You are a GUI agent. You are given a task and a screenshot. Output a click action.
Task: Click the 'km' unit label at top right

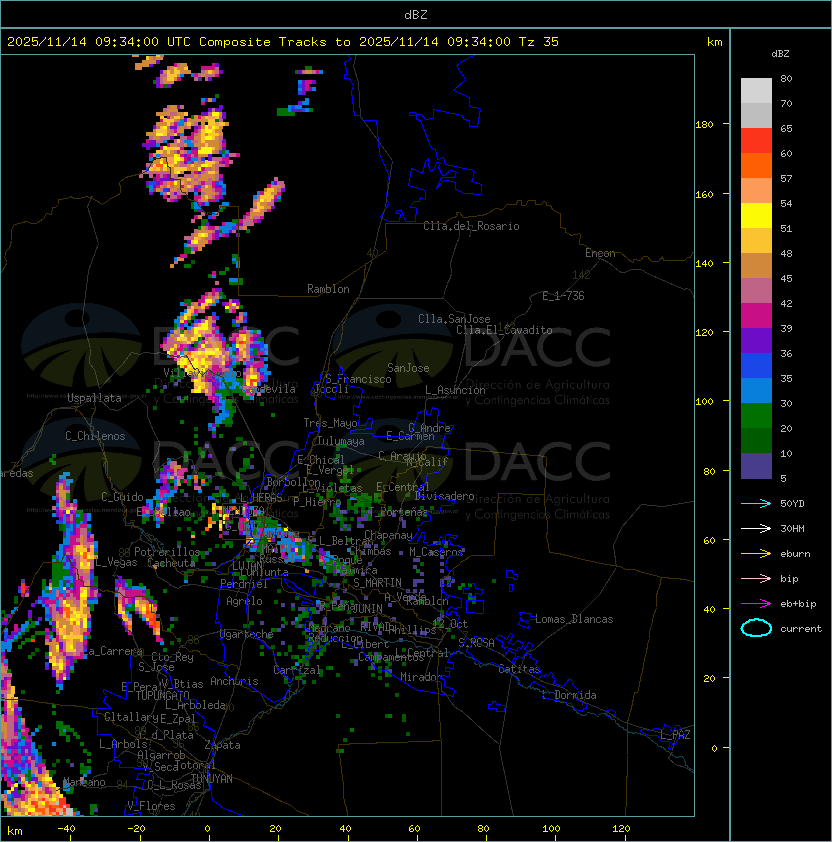click(x=714, y=42)
